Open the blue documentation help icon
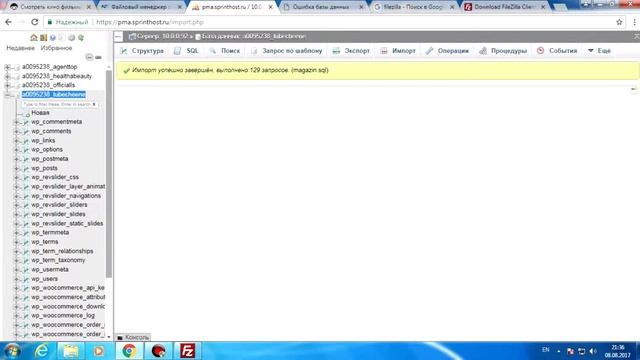This screenshot has height=360, width=640. click(x=53, y=38)
